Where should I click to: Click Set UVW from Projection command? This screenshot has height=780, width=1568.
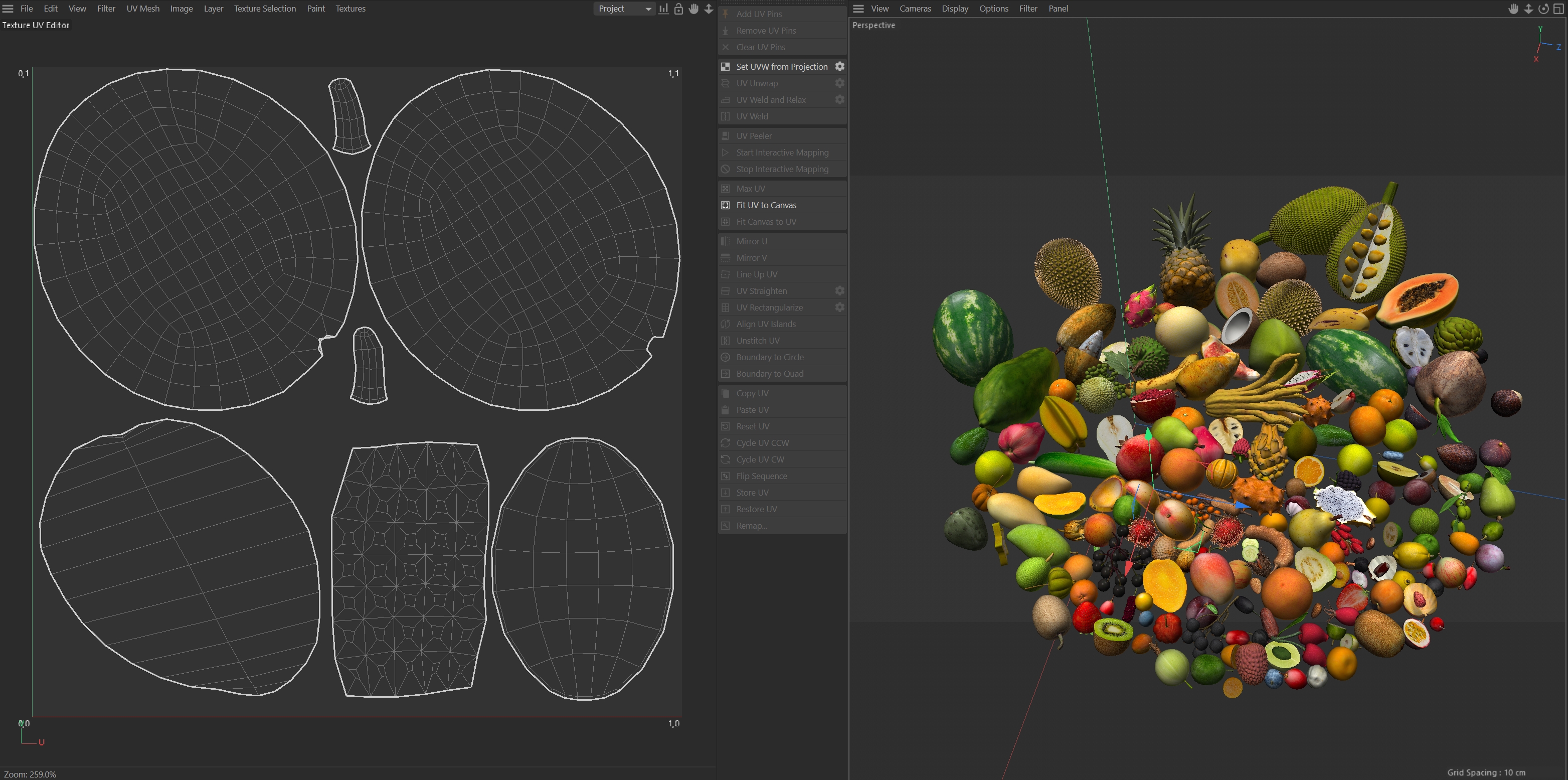pyautogui.click(x=782, y=66)
